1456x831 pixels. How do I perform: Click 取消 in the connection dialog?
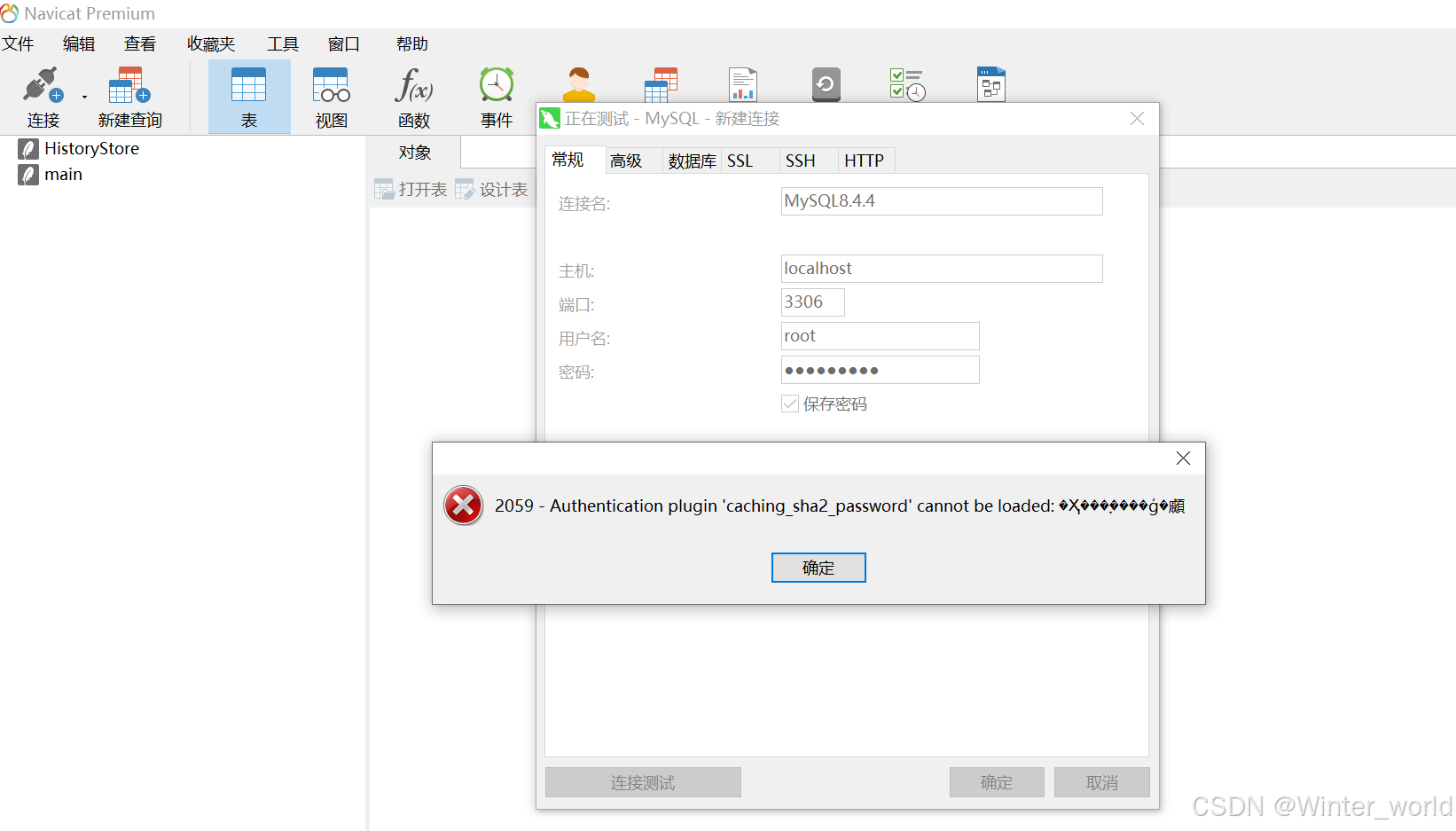click(1102, 782)
